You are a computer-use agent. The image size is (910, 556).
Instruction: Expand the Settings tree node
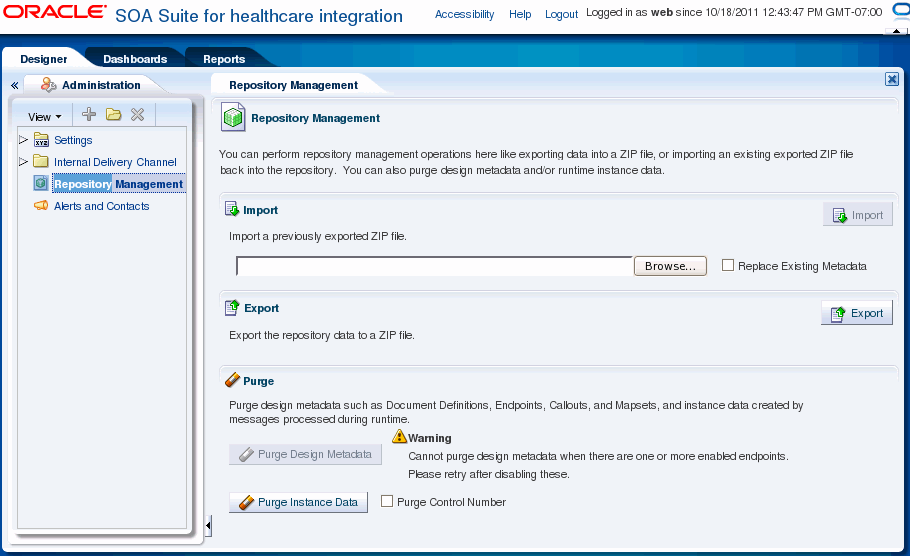(x=23, y=140)
